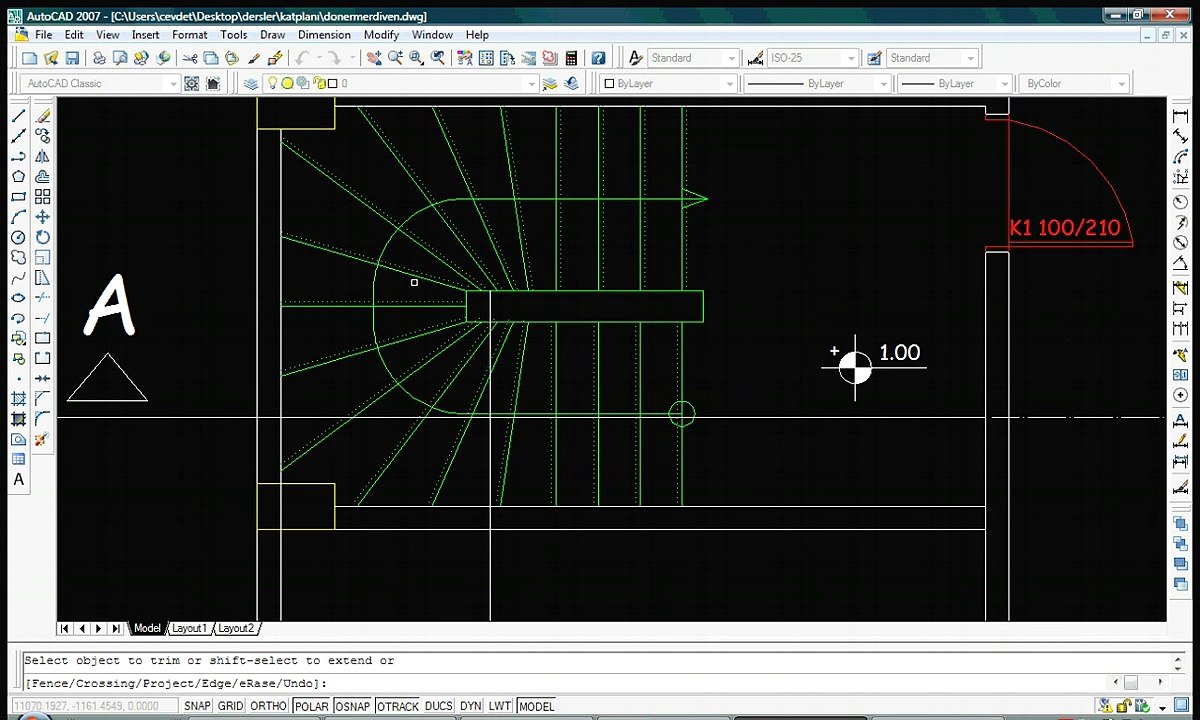1200x720 pixels.
Task: Click the coordinates readout in status bar
Action: tap(94, 706)
